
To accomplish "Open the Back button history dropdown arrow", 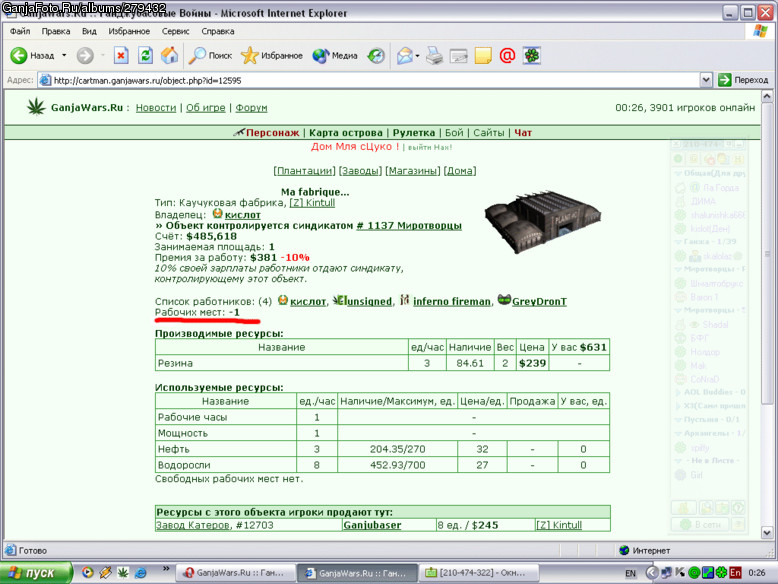I will coord(64,56).
